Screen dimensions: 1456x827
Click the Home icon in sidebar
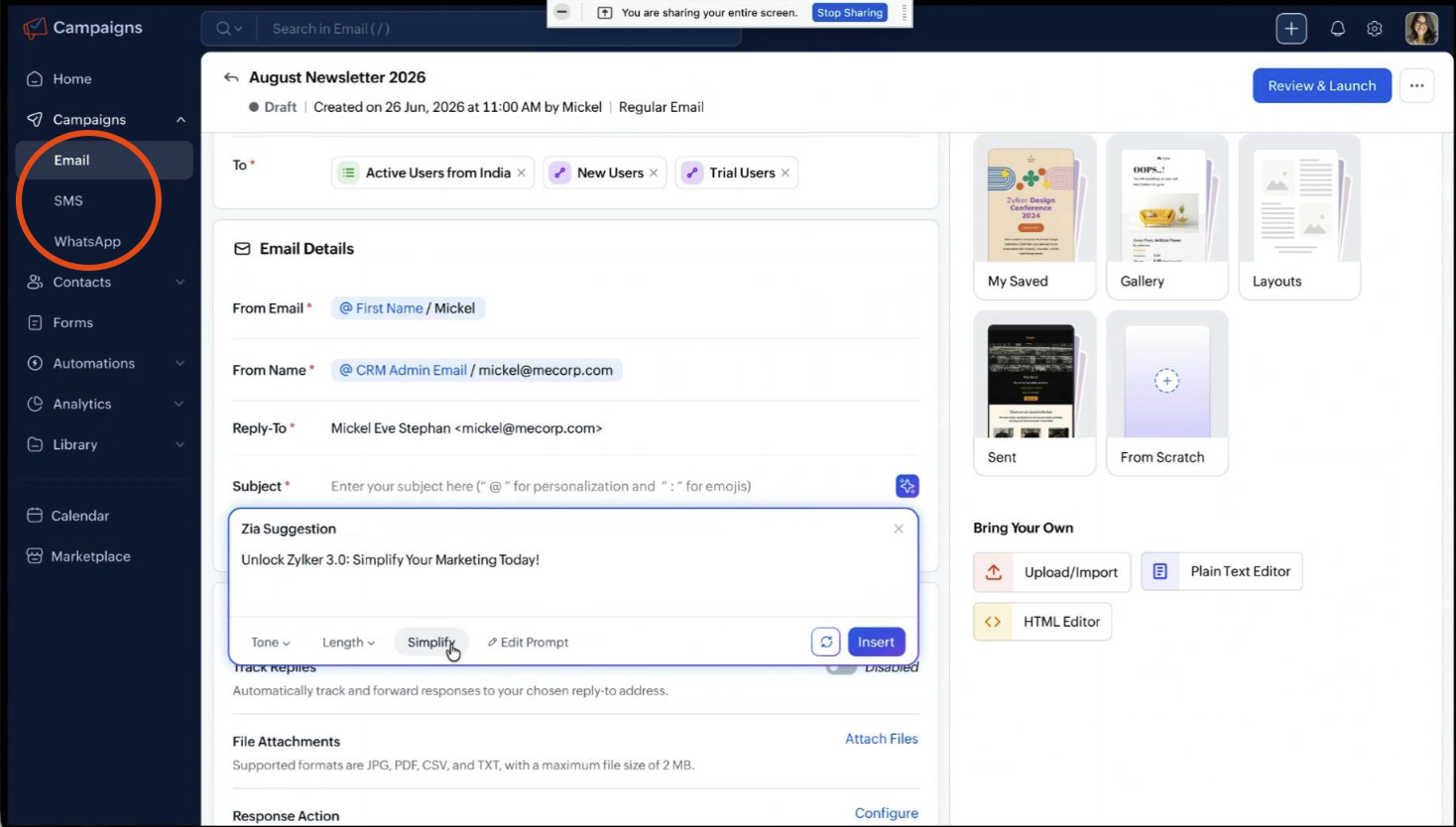[35, 79]
